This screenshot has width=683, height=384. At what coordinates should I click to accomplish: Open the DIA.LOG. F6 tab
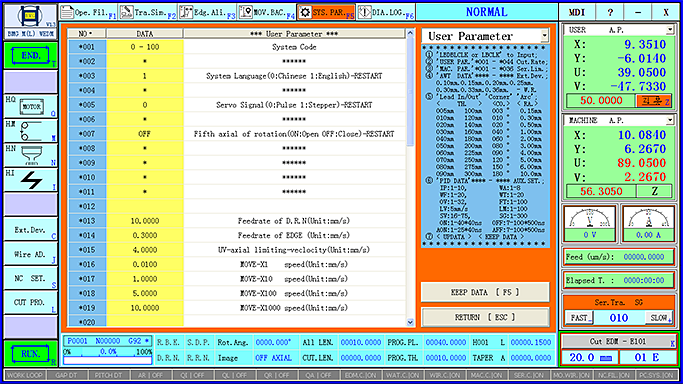pos(386,12)
